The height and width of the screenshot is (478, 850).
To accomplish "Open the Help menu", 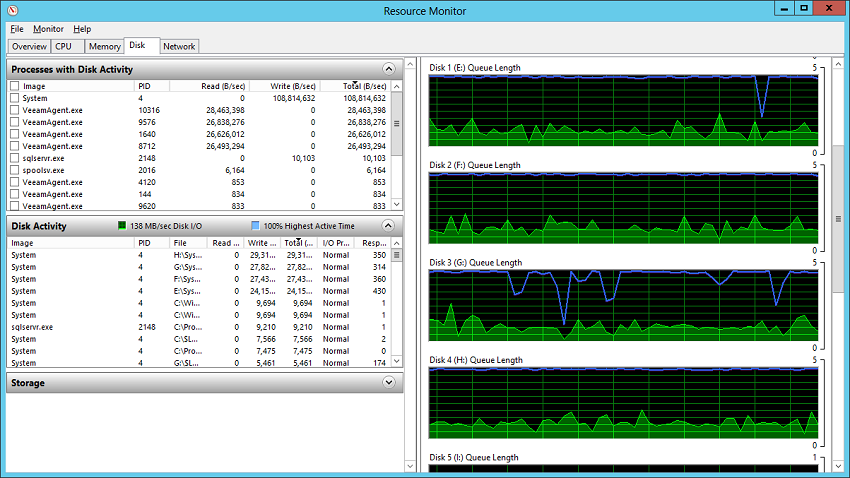I will click(82, 29).
